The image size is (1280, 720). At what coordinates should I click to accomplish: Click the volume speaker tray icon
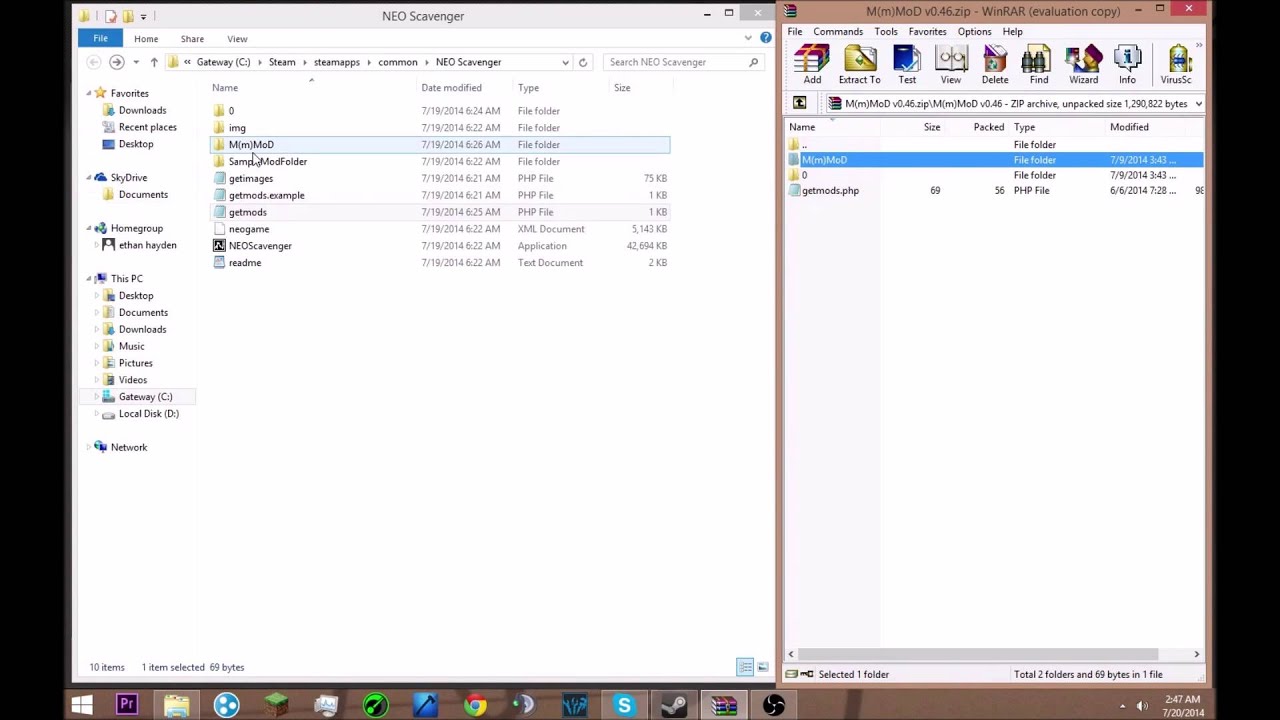[1142, 706]
